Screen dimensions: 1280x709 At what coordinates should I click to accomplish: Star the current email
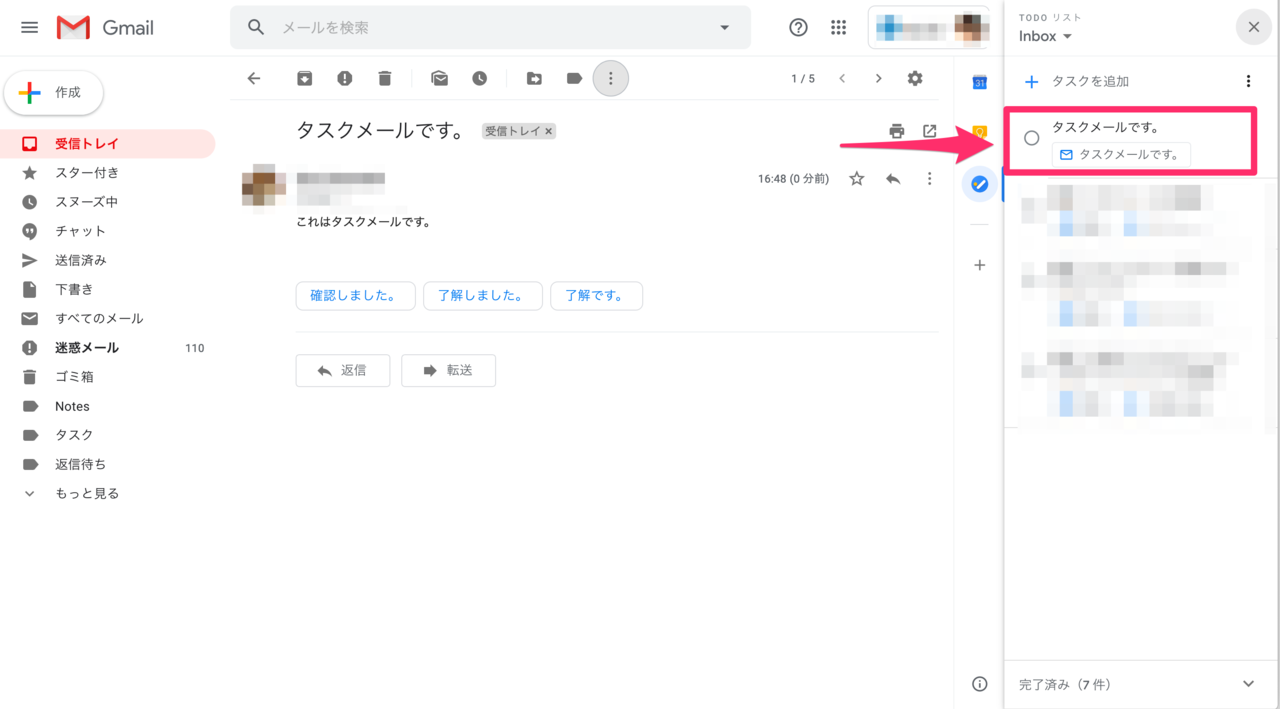[x=856, y=177]
